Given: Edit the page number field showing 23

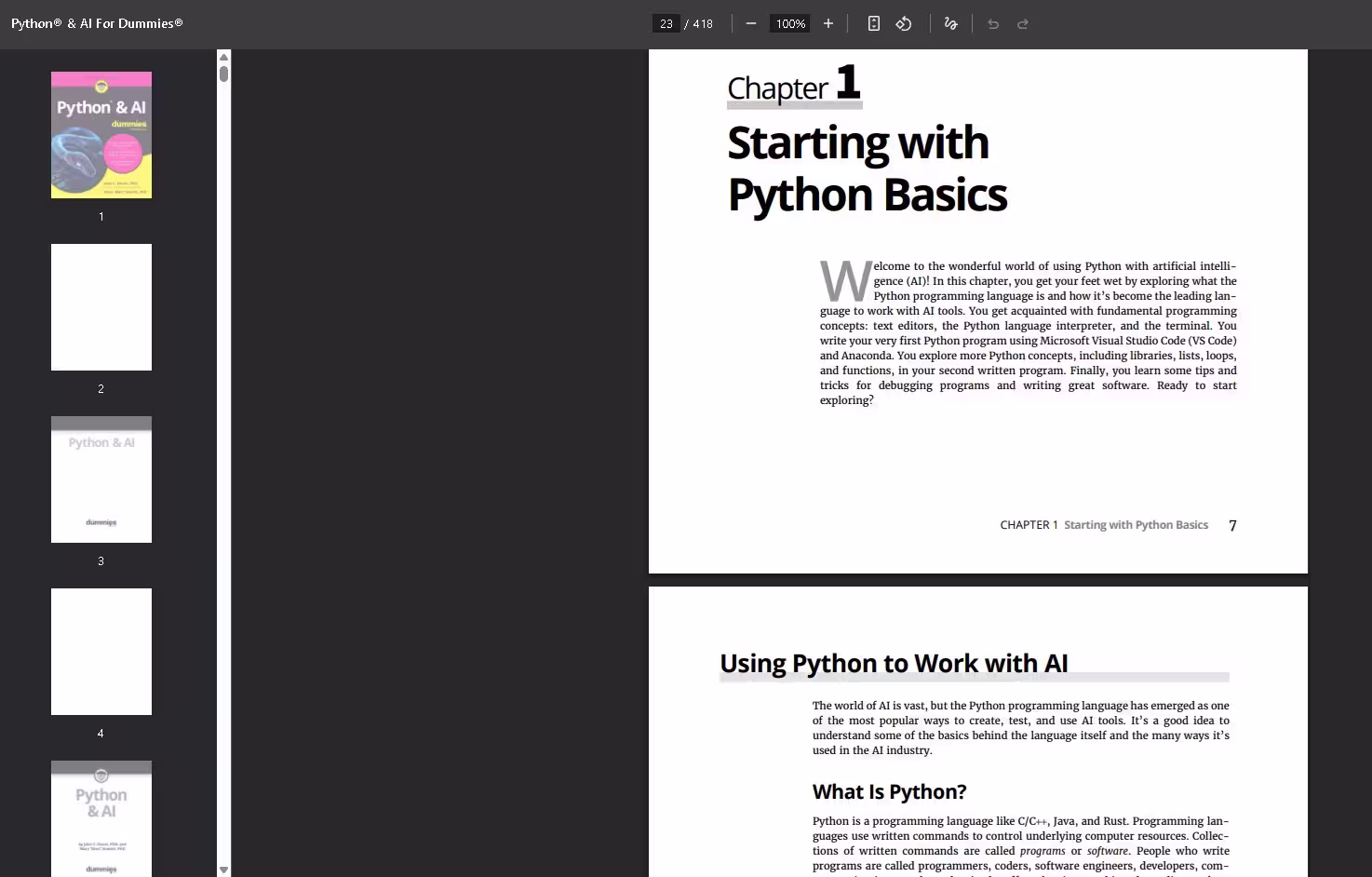Looking at the screenshot, I should [666, 23].
